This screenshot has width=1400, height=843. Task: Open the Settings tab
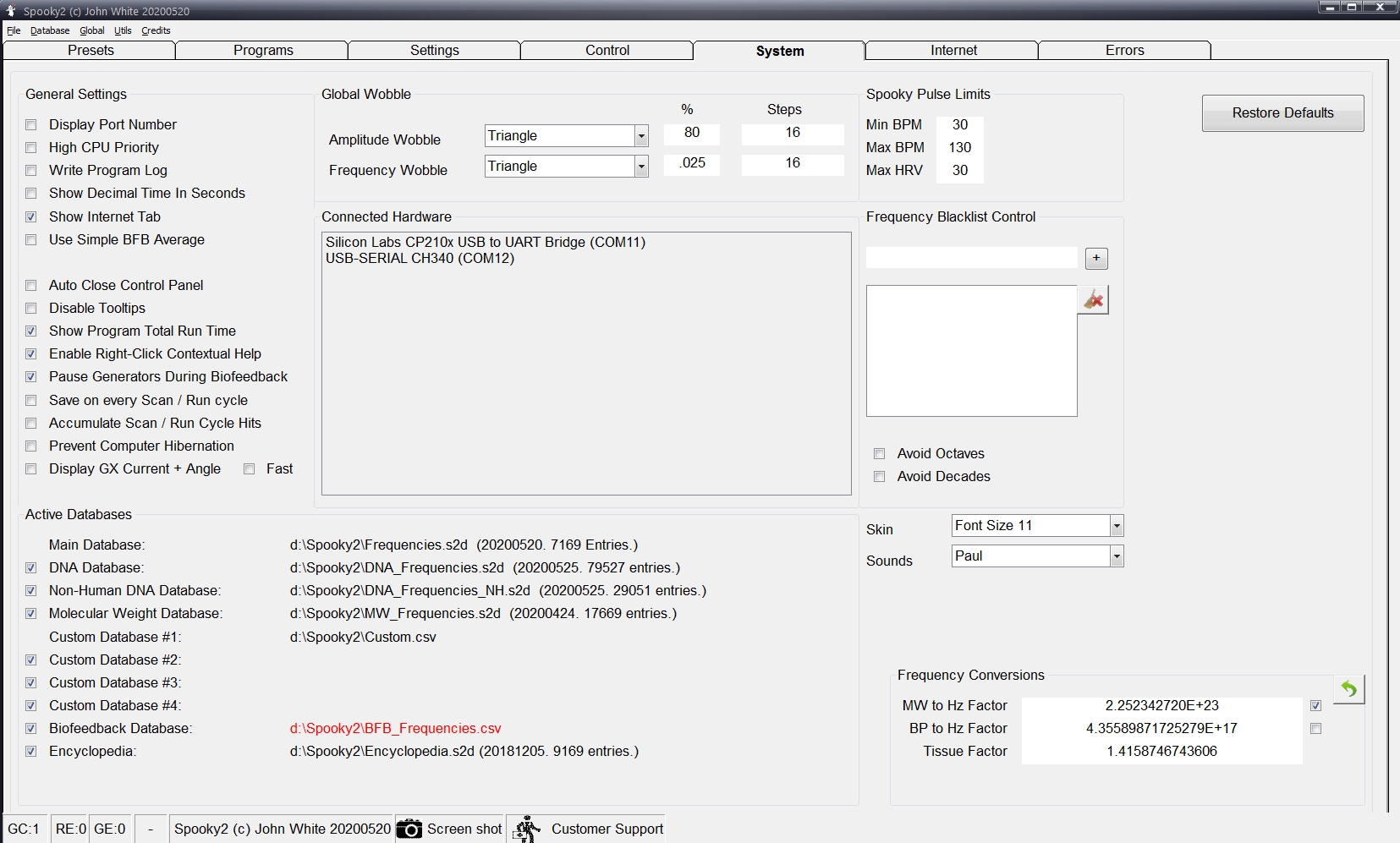point(435,51)
